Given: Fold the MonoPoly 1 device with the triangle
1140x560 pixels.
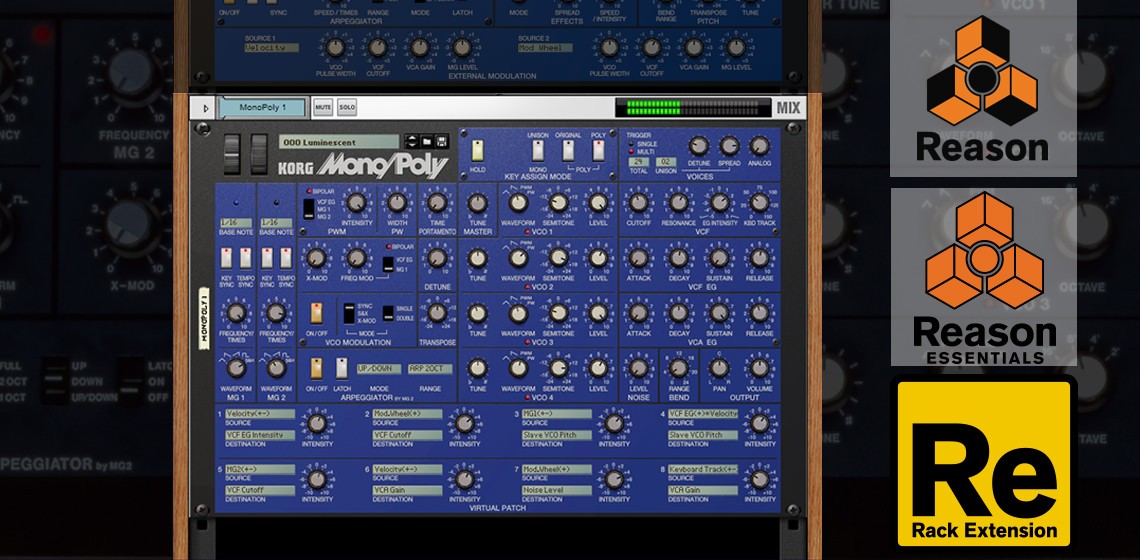Looking at the screenshot, I should coord(205,108).
